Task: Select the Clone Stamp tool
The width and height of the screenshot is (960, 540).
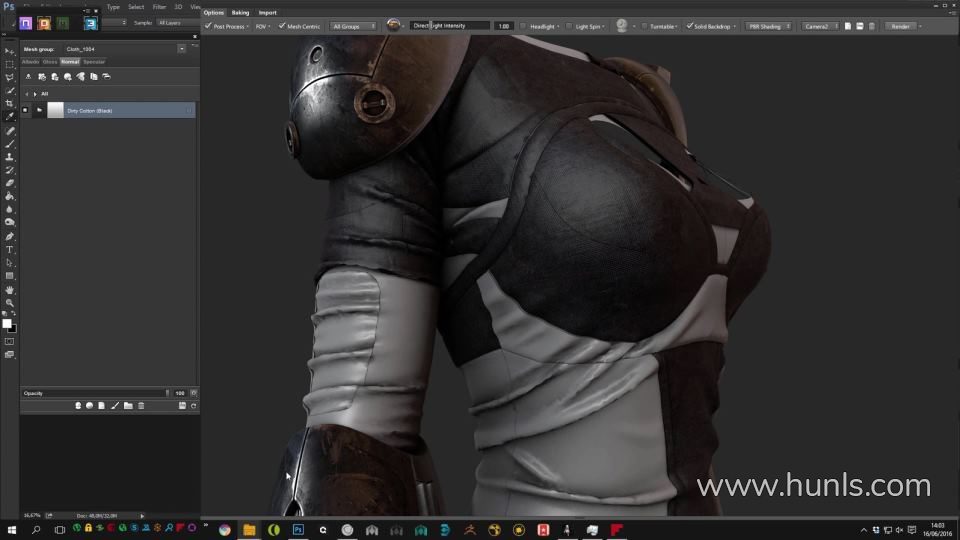Action: (x=9, y=157)
